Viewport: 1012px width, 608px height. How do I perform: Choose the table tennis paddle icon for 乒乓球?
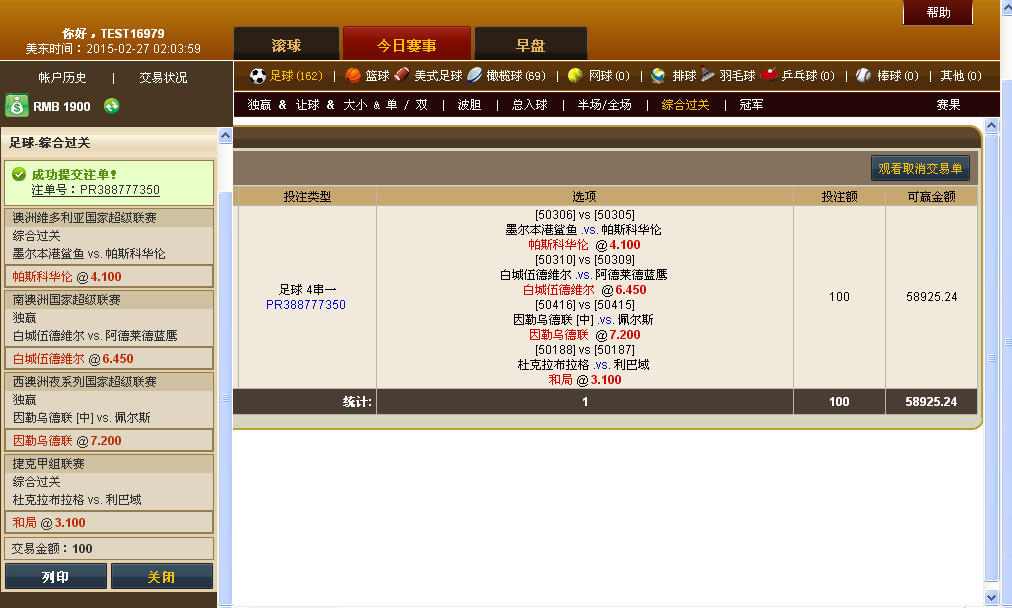pos(770,76)
